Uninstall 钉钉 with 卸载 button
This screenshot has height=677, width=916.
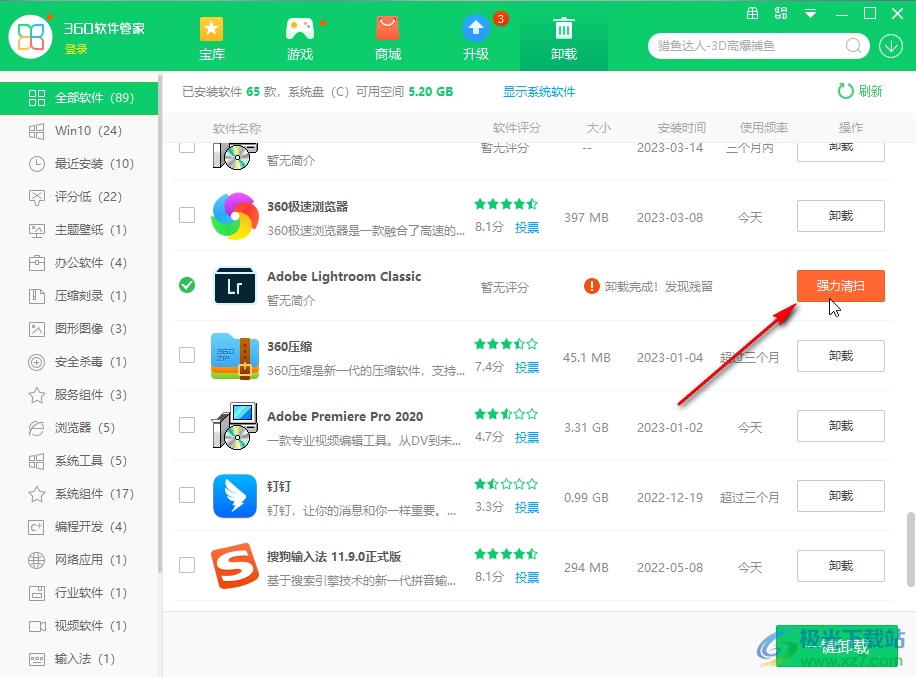coord(841,496)
